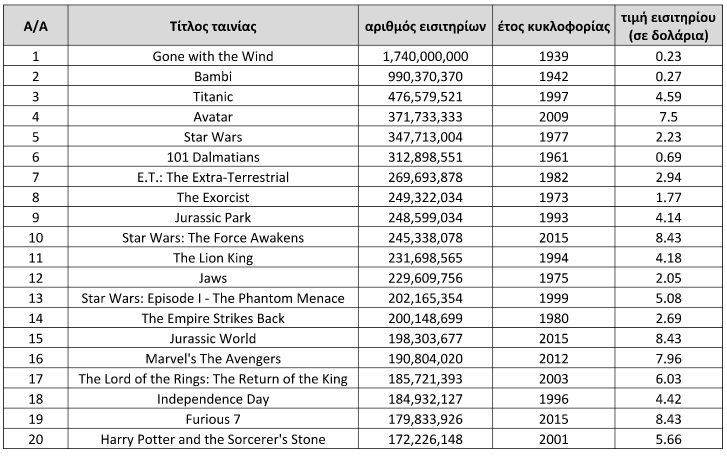Viewport: 727px width, 456px height.
Task: Click 'The Lion King' cell
Action: point(212,258)
